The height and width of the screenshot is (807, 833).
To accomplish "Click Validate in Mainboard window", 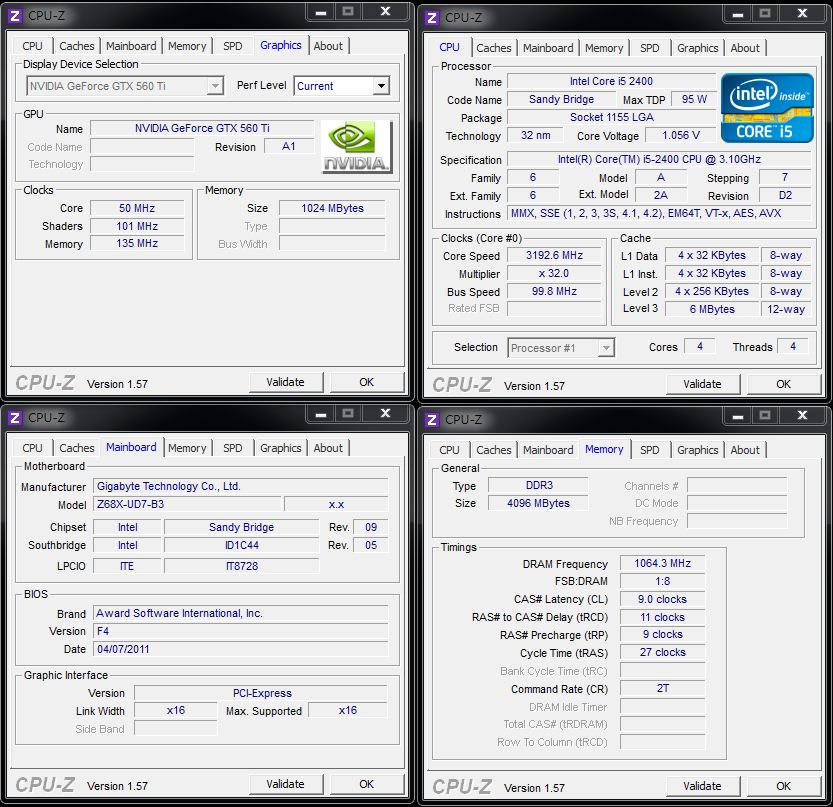I will click(286, 784).
